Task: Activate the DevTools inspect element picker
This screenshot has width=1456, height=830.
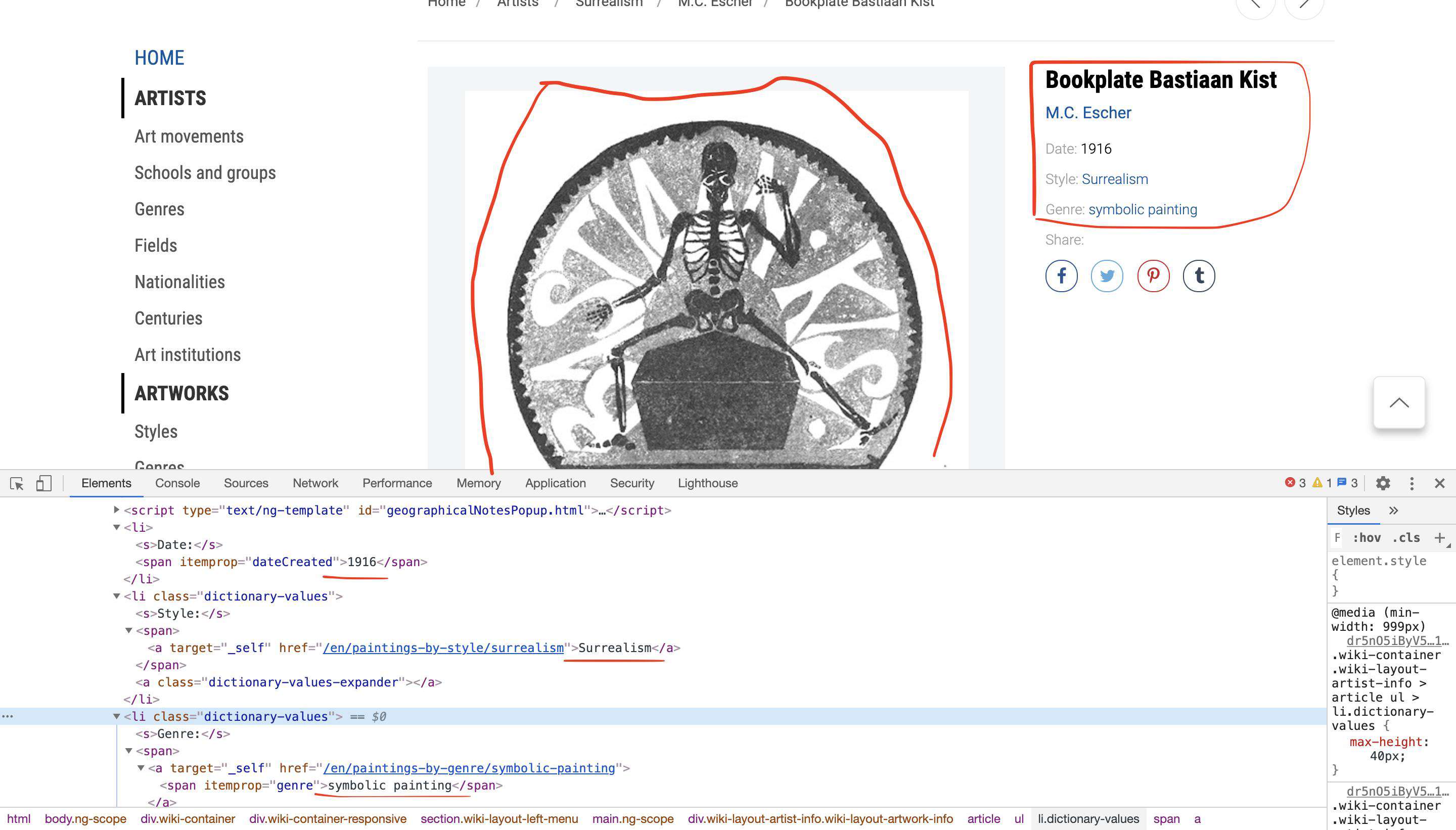Action: 17,483
